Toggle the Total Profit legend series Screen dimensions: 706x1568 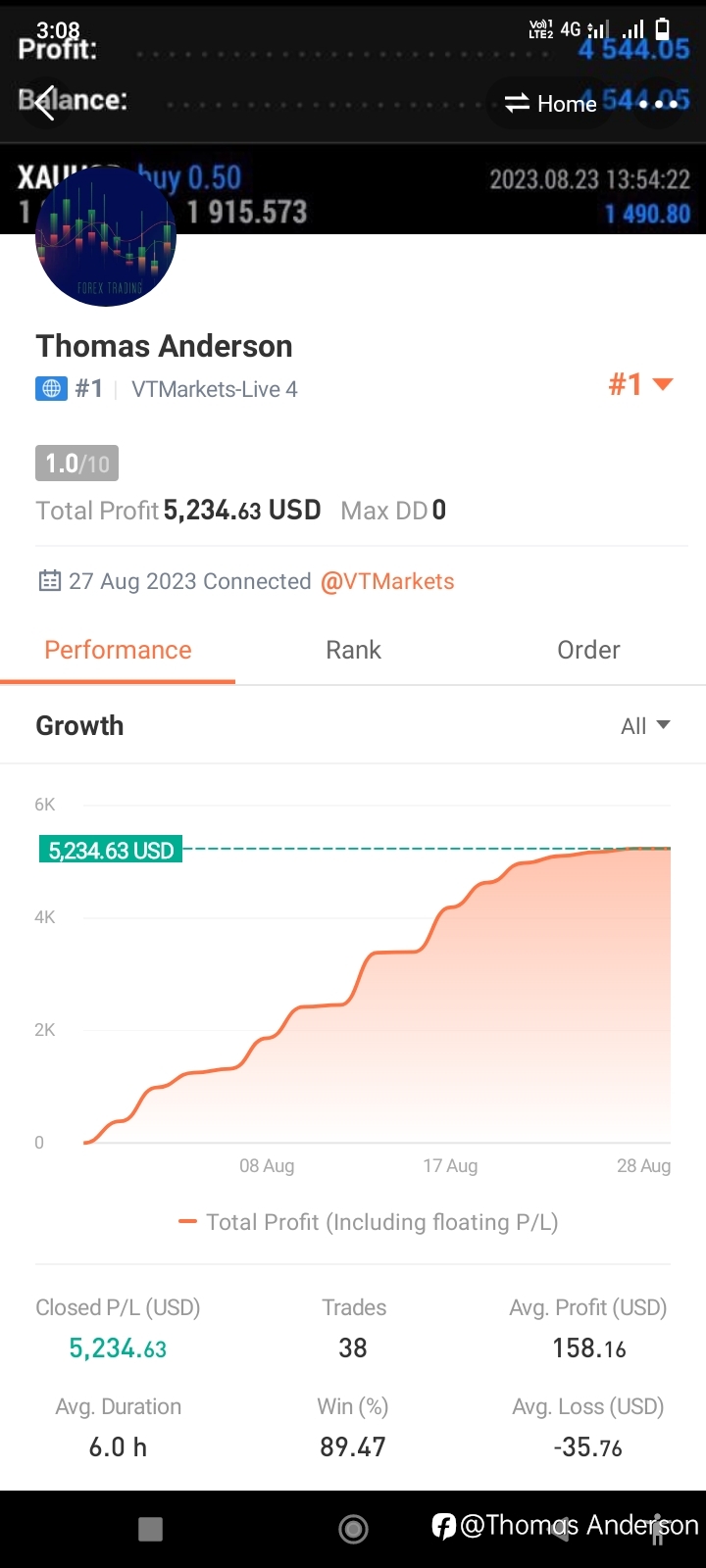click(x=368, y=1222)
